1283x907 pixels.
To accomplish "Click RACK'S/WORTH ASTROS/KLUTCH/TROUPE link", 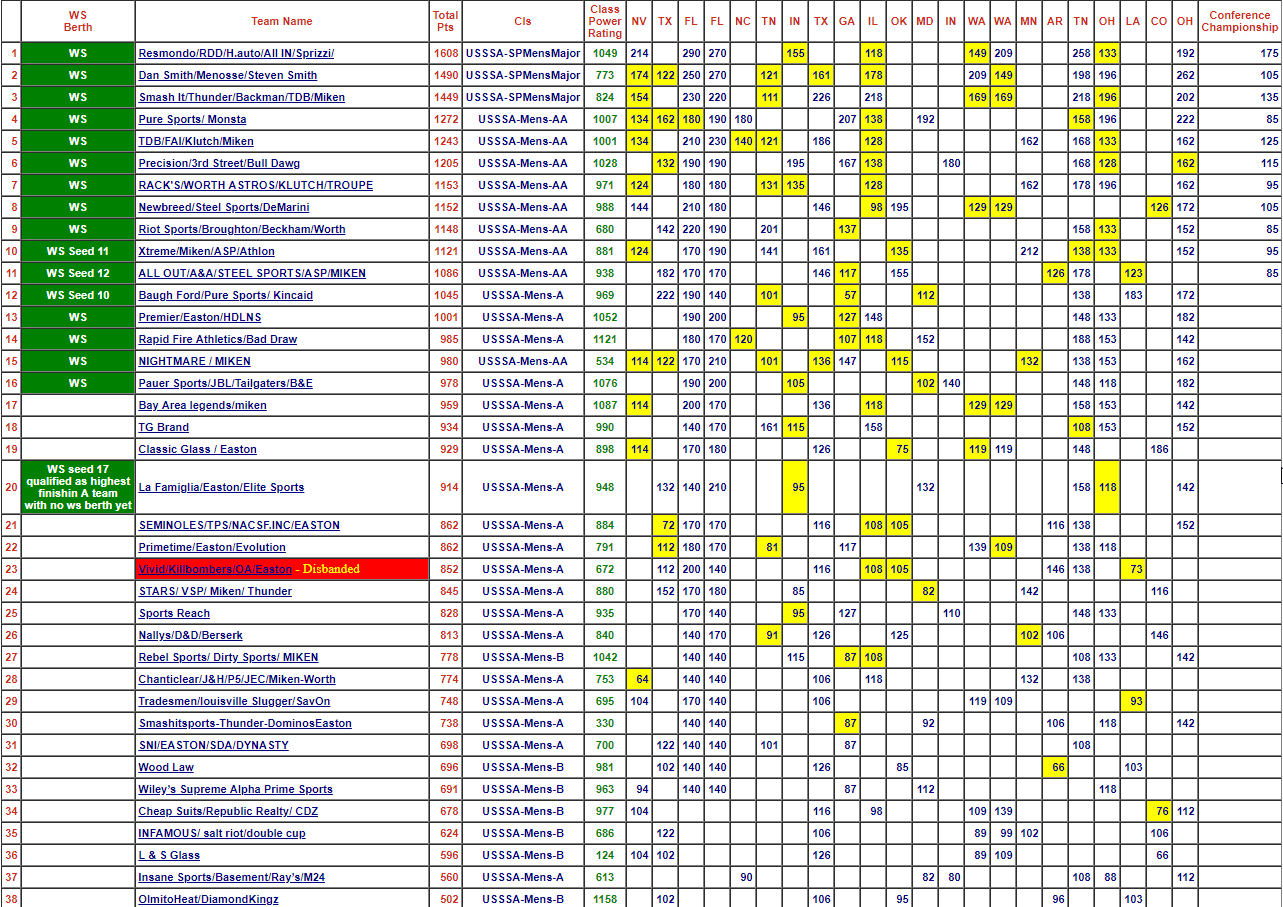I will tap(256, 185).
